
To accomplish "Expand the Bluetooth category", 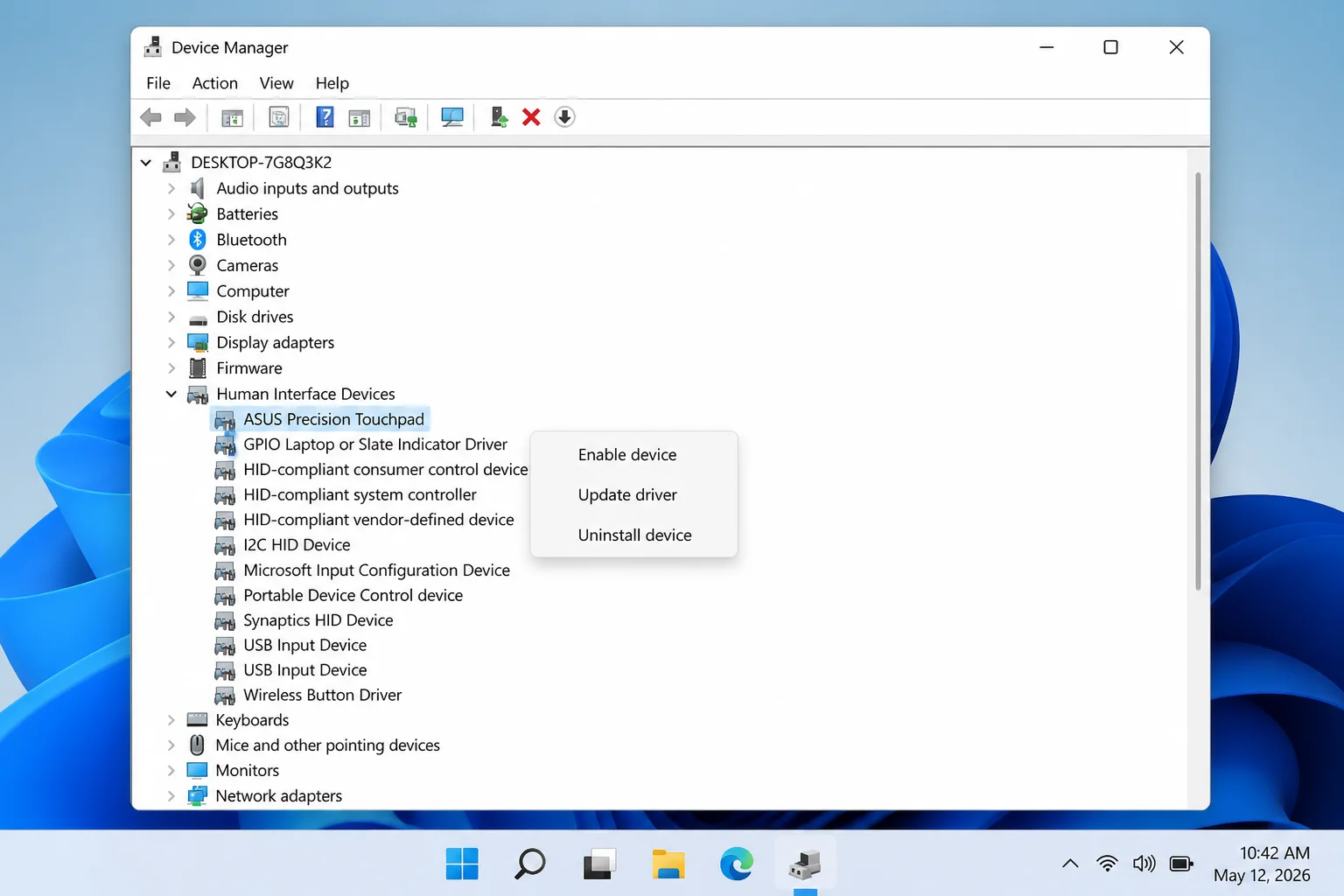I will [171, 239].
